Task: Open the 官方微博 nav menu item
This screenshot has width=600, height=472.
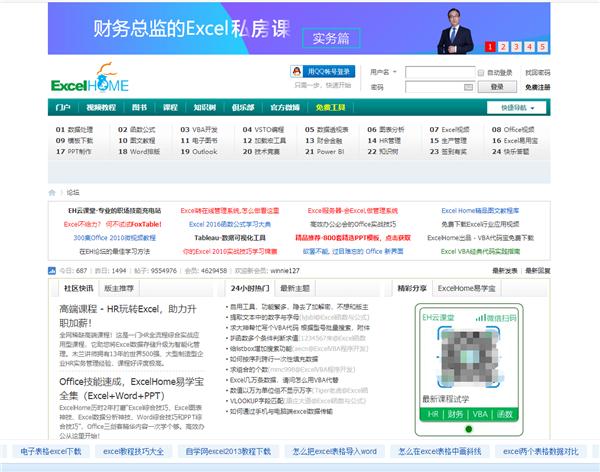Action: [x=285, y=108]
